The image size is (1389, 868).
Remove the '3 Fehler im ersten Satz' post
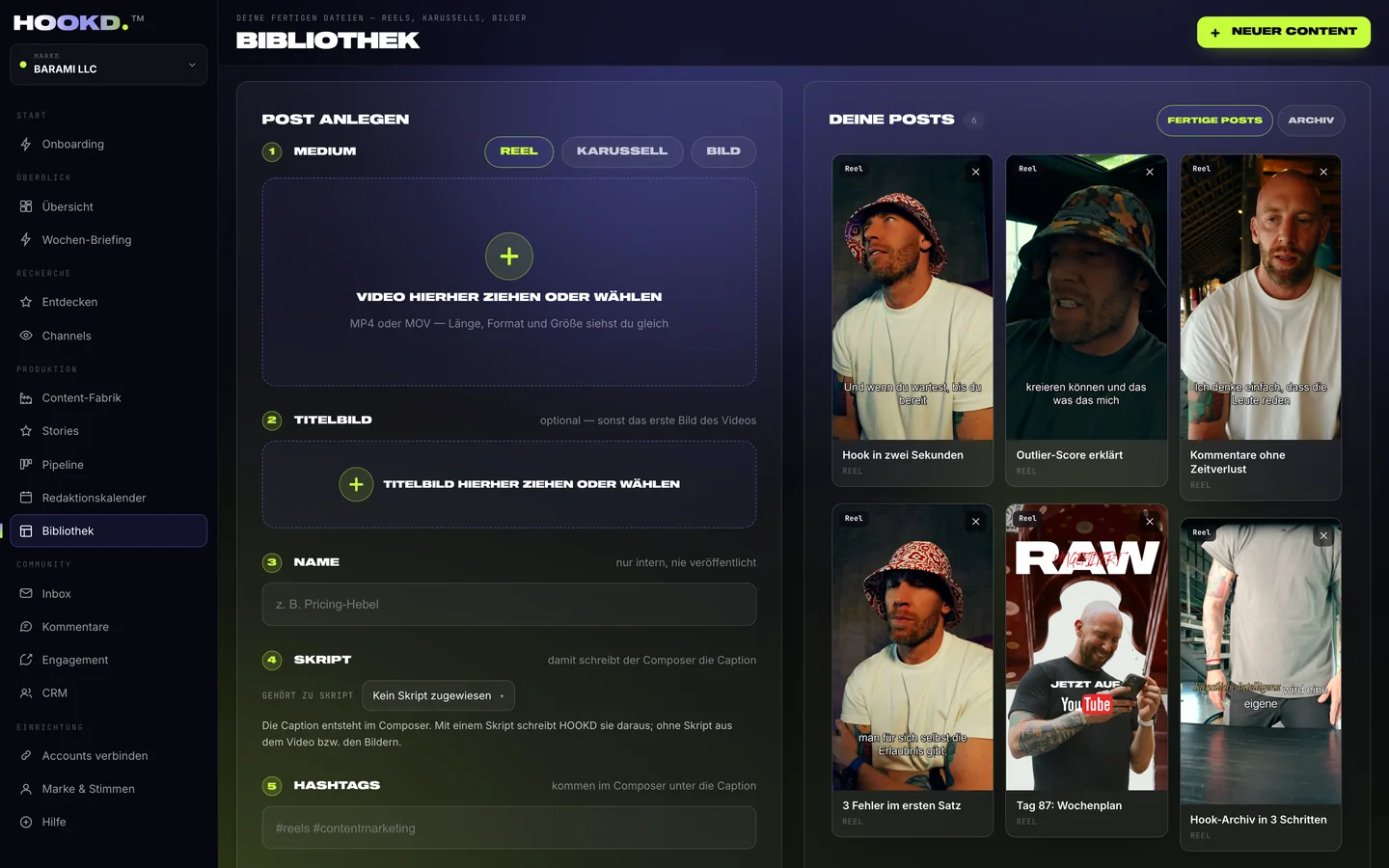point(976,522)
